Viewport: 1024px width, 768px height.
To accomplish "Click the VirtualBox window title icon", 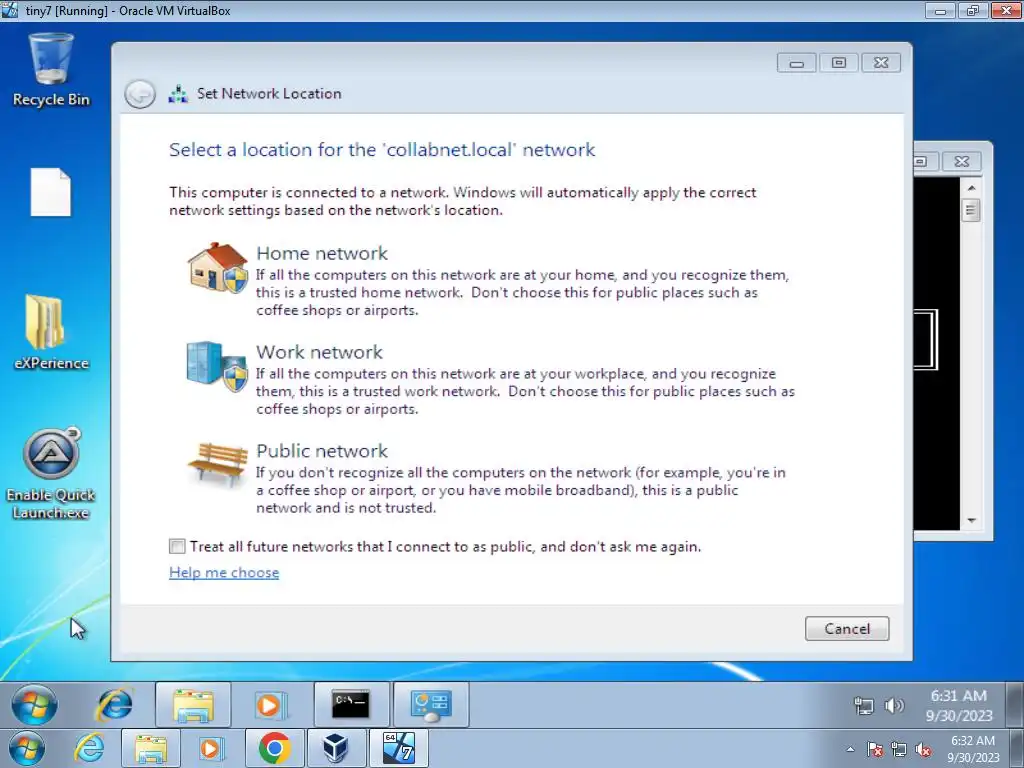I will click(10, 10).
